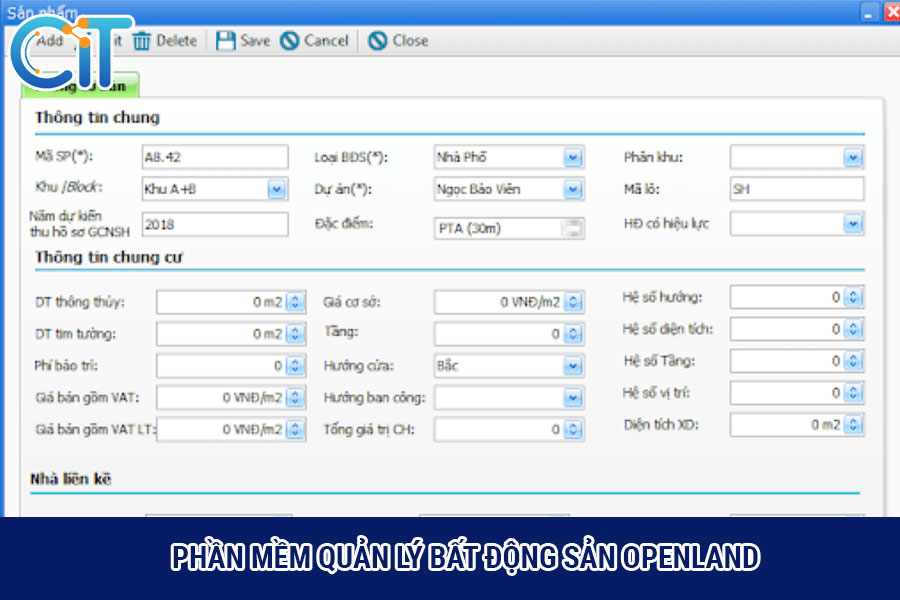
Task: Click the Giá cơ sở value field
Action: tap(499, 302)
